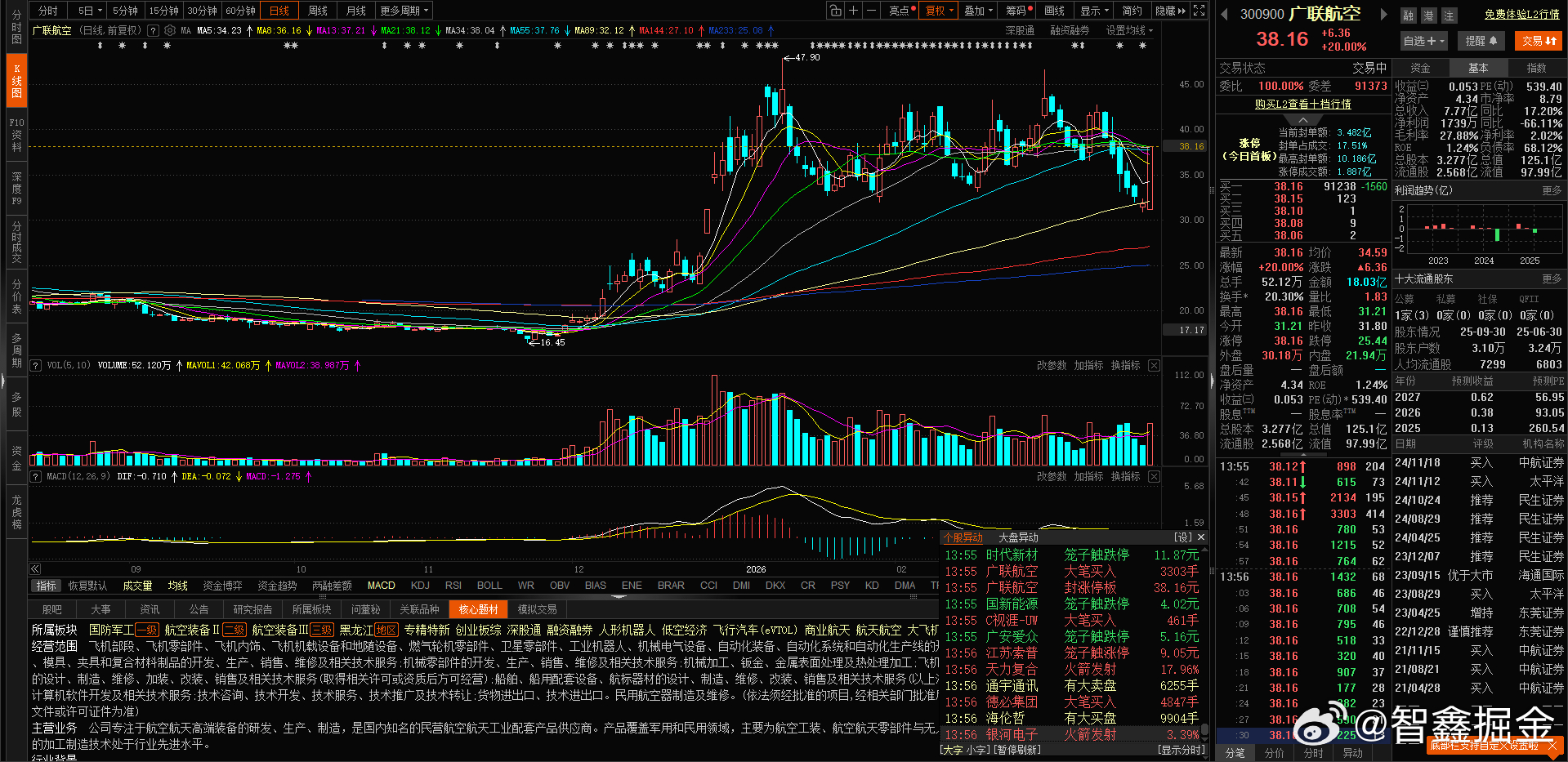Click the 融 margin tag icon
The width and height of the screenshot is (1568, 762).
[1408, 16]
